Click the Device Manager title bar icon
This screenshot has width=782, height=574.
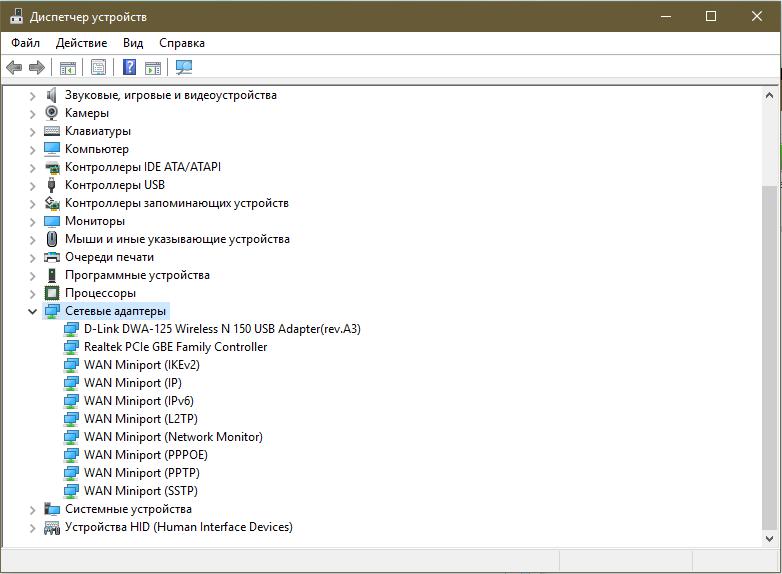click(16, 16)
